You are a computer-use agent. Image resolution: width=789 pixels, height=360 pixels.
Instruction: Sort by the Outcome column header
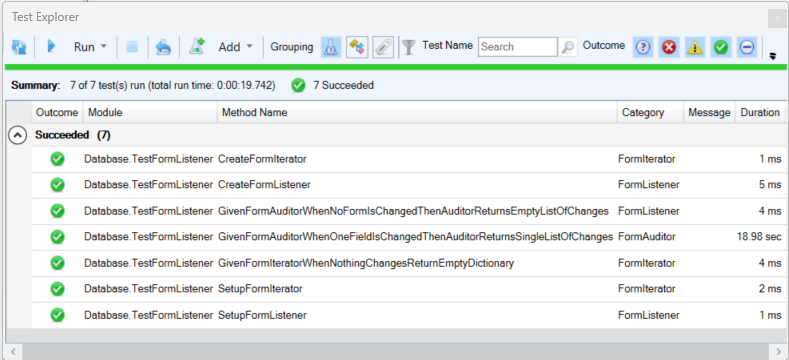57,113
